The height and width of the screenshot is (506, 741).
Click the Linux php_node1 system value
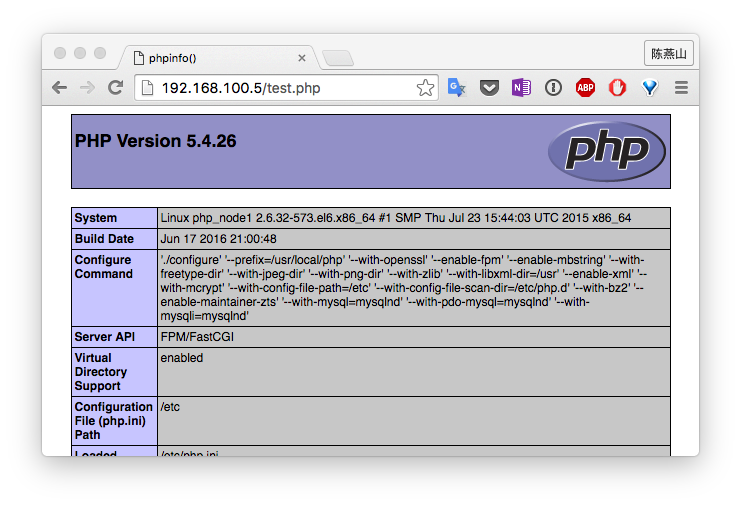pyautogui.click(x=396, y=218)
